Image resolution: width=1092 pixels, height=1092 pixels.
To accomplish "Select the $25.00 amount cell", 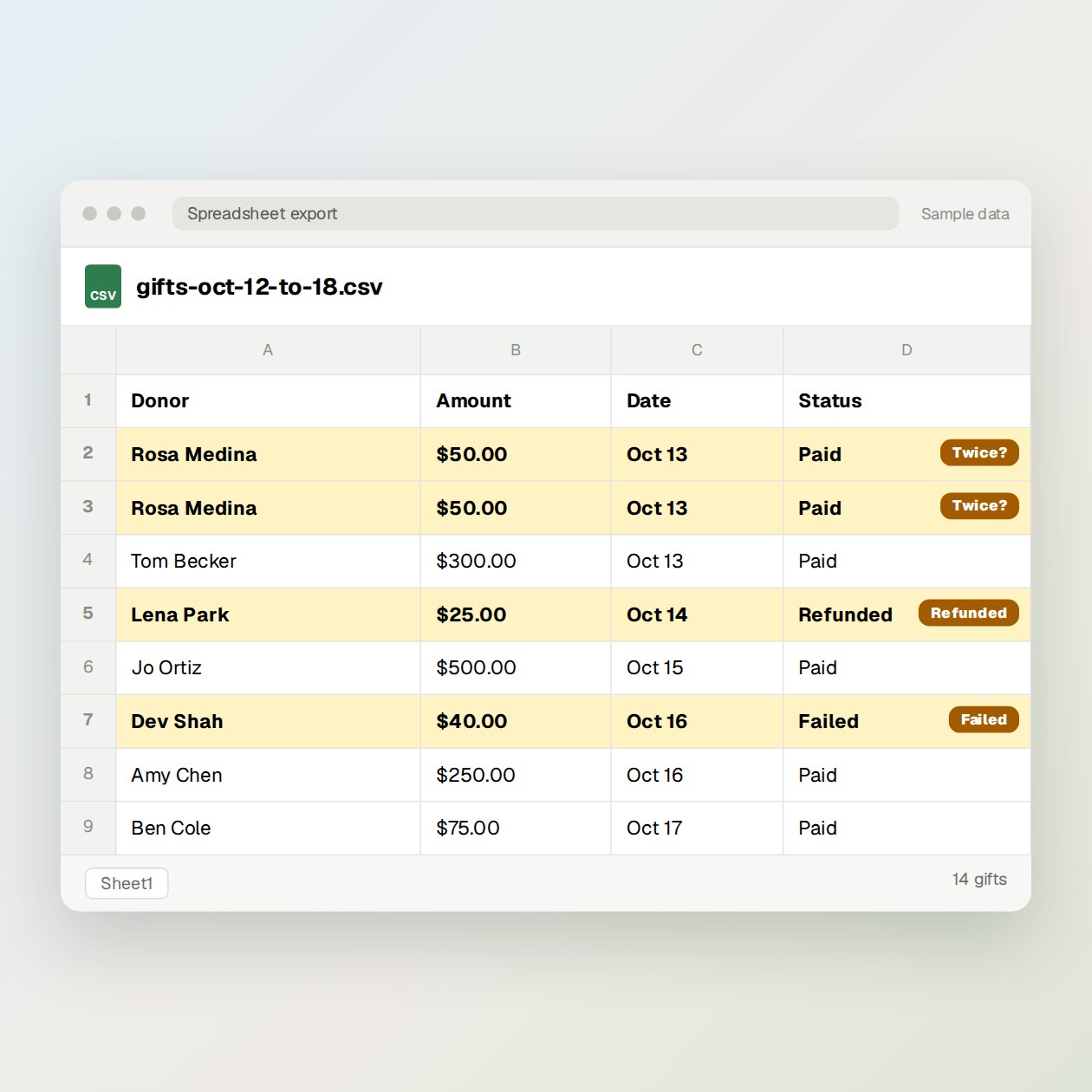I will click(x=516, y=614).
